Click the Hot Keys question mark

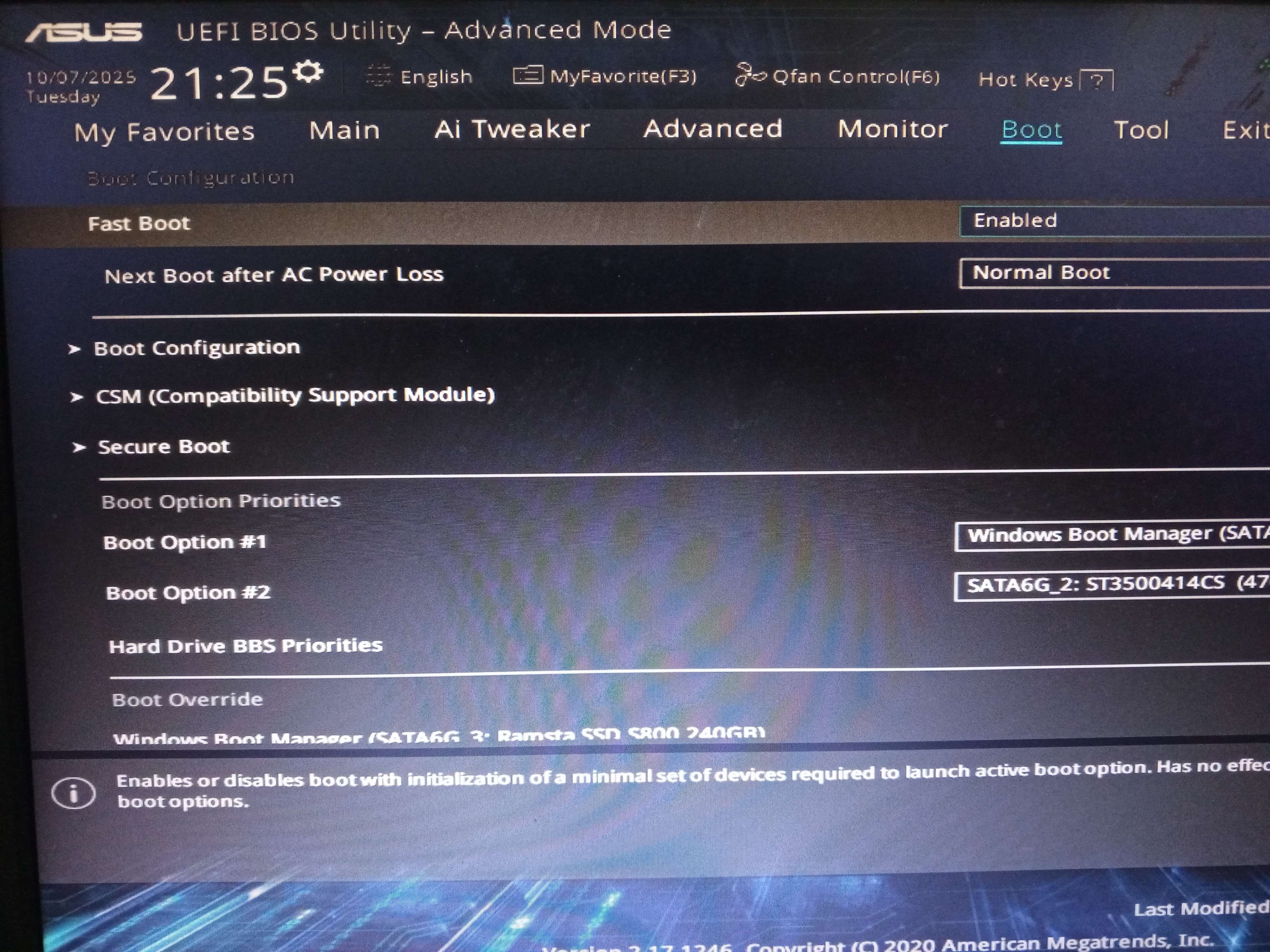pyautogui.click(x=1096, y=81)
